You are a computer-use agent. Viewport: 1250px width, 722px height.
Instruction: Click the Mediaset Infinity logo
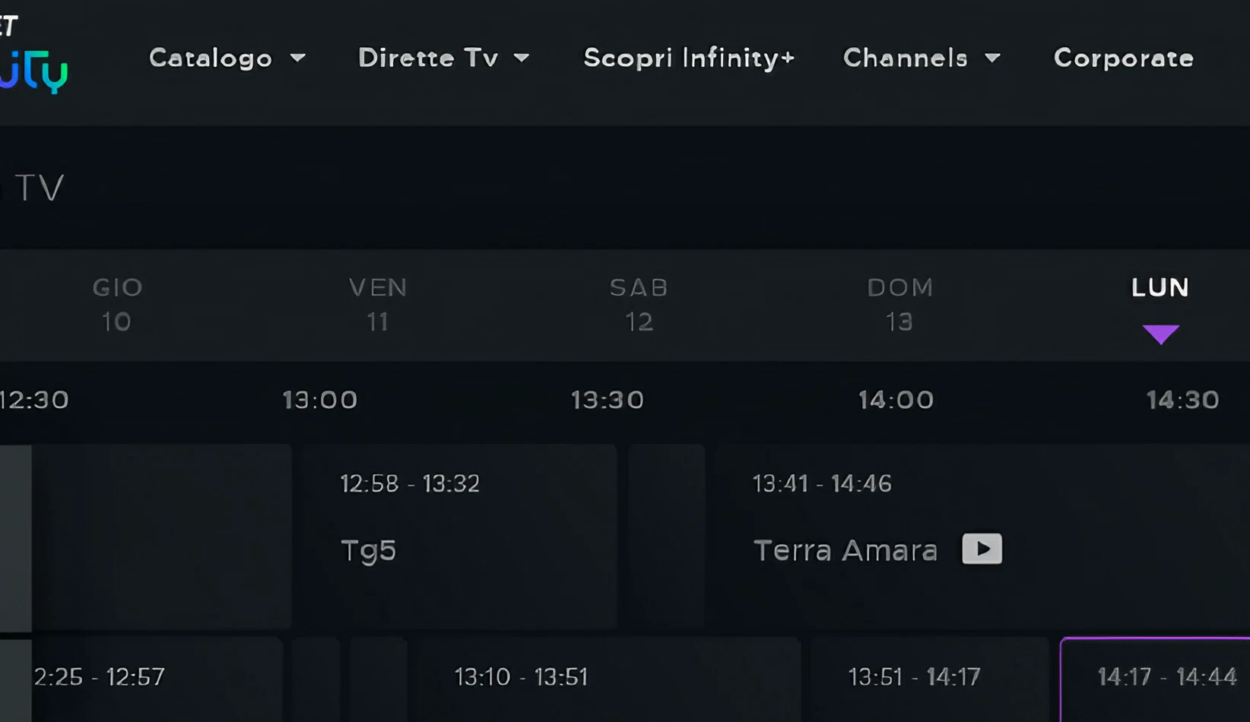pos(33,55)
